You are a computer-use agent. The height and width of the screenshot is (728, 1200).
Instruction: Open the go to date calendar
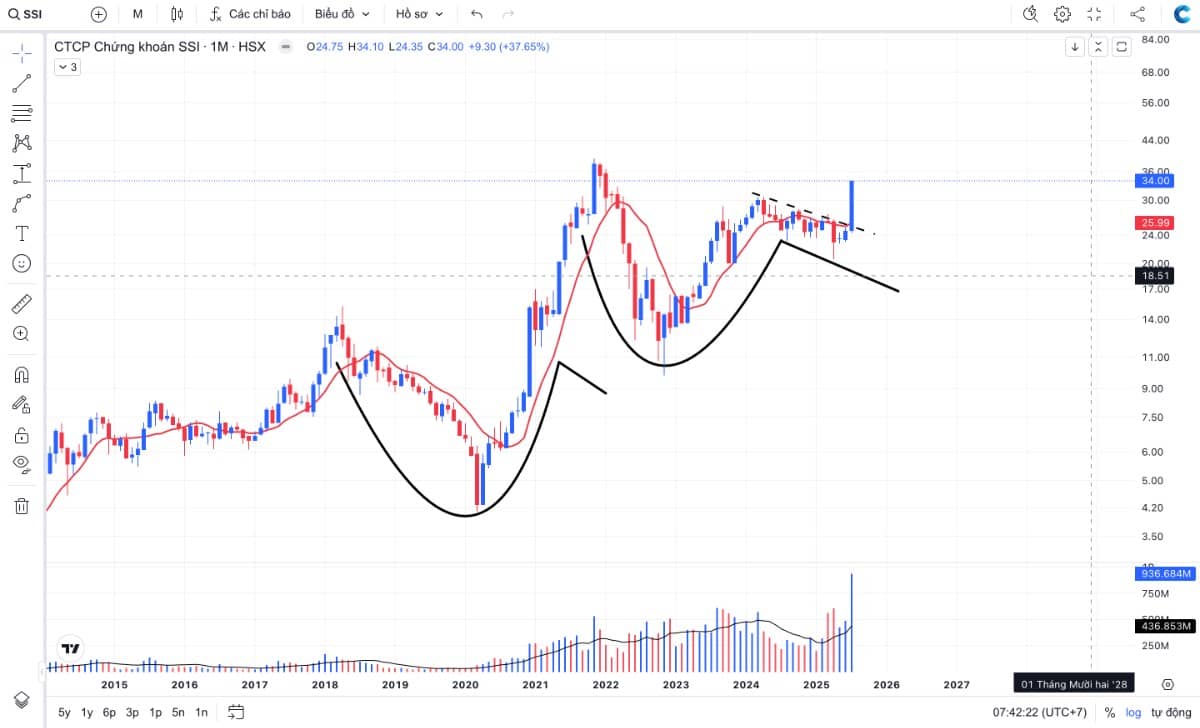point(236,712)
